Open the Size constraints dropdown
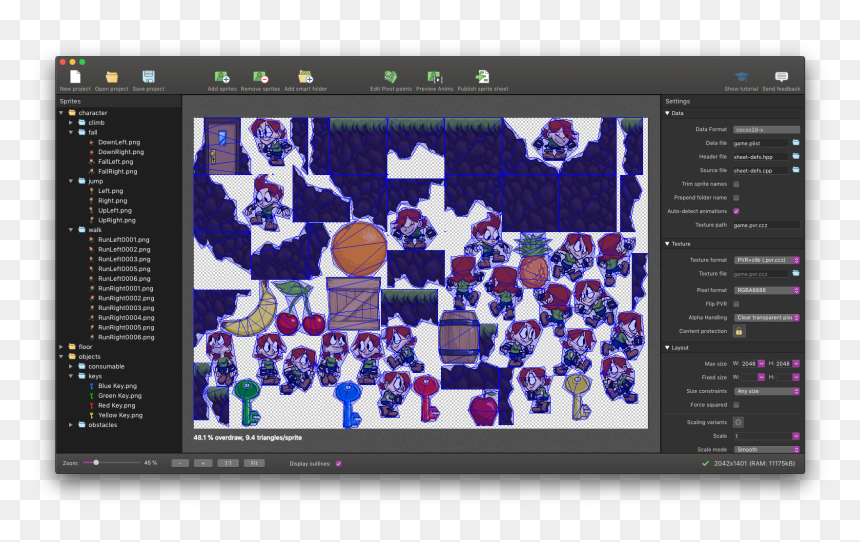860x542 pixels. (x=766, y=391)
